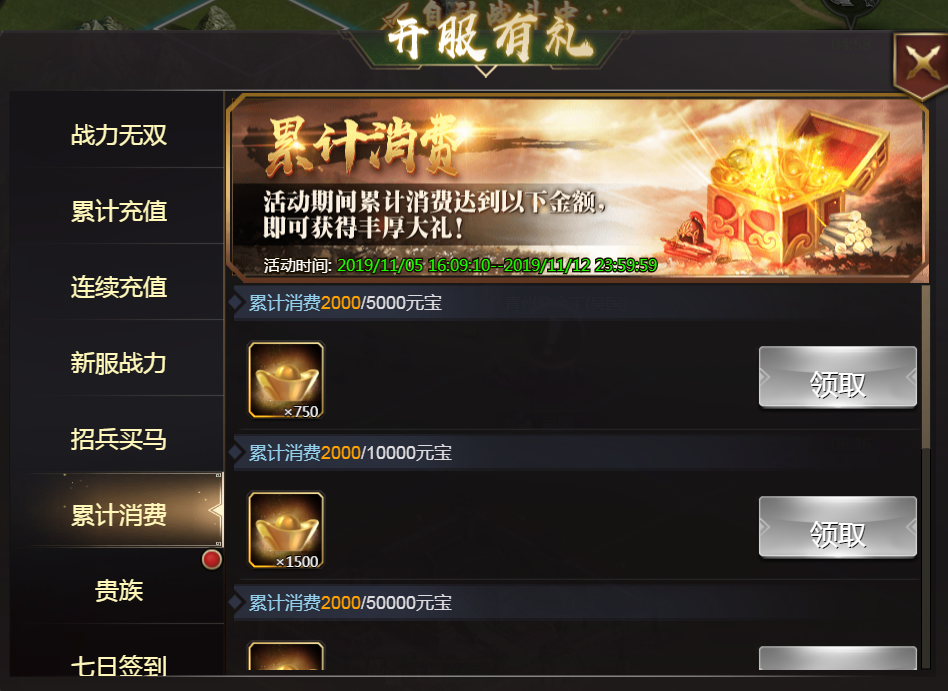Click the partially visible third reward ingot icon
The width and height of the screenshot is (948, 691).
286,655
